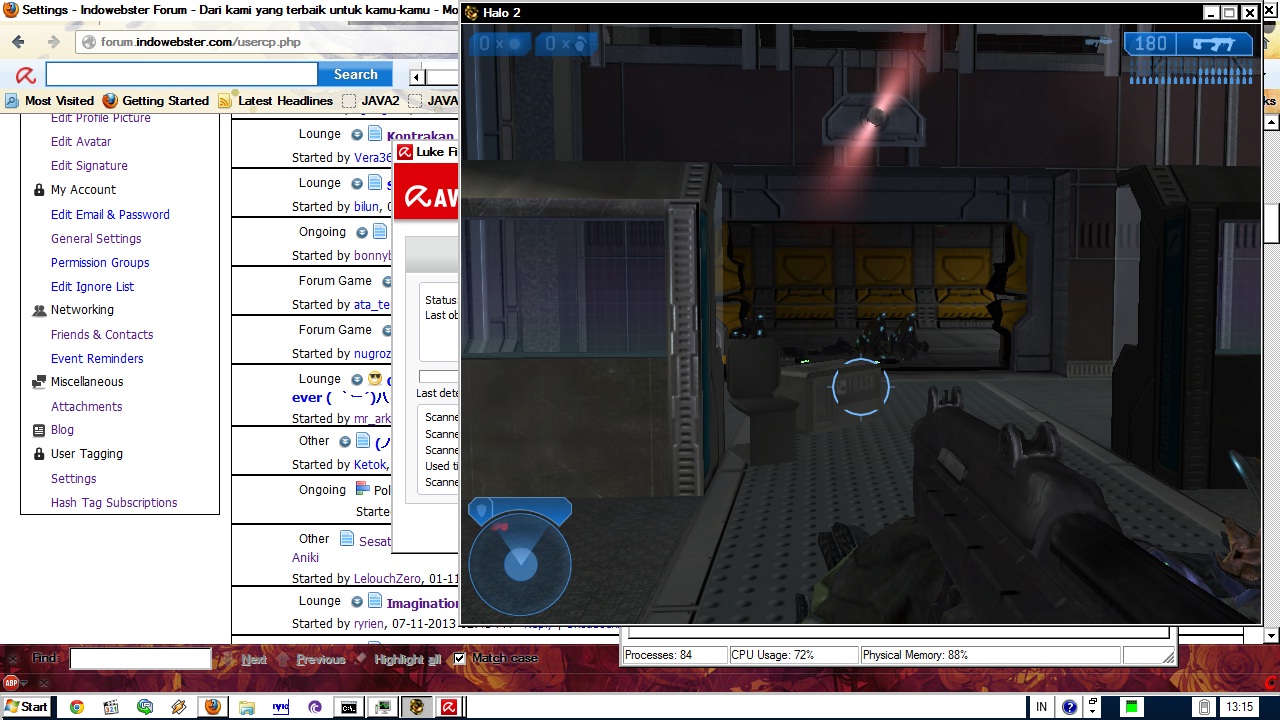
Task: Click the poll icon on the Ongoing thread
Action: click(363, 489)
